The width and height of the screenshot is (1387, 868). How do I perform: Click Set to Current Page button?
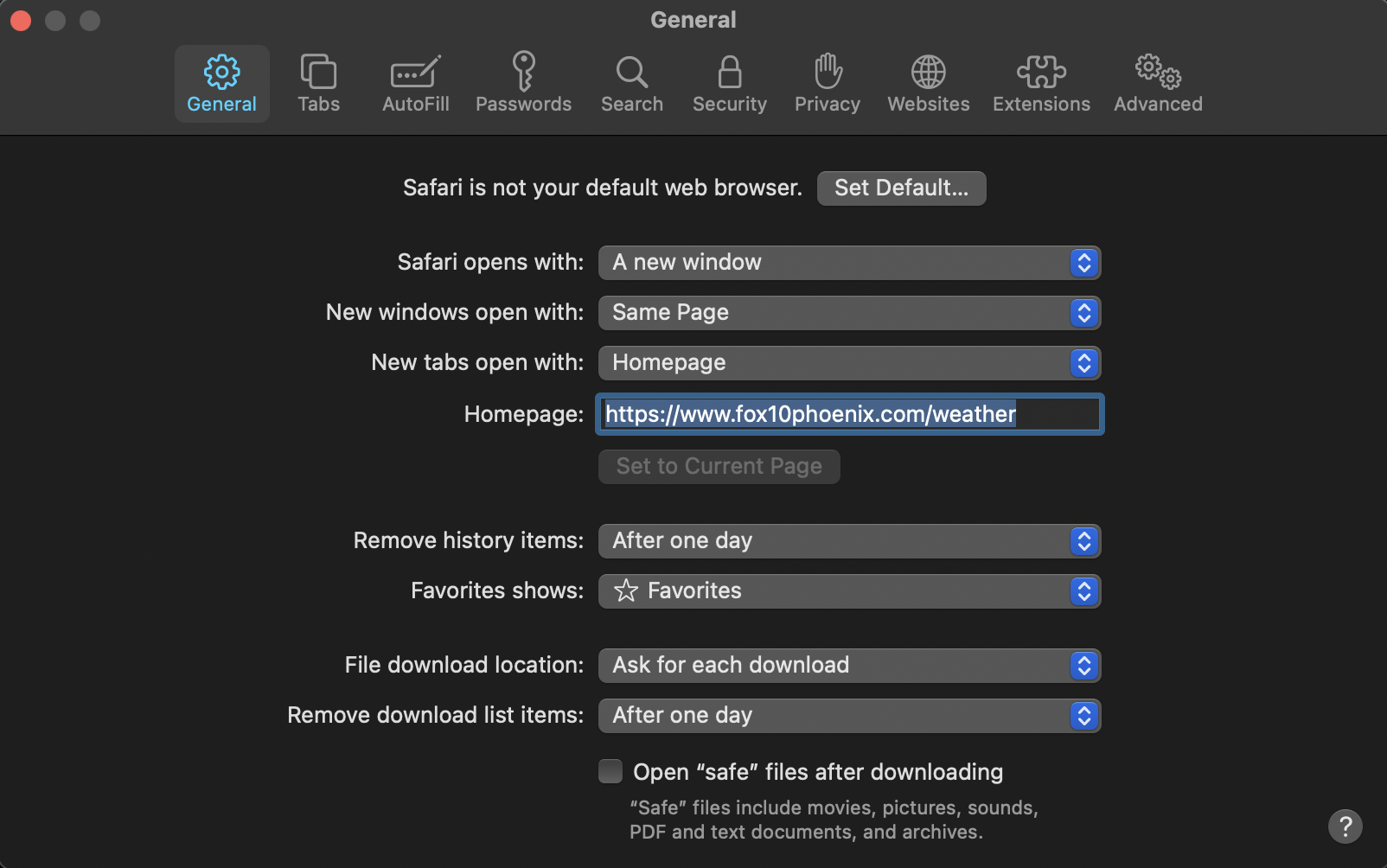[719, 467]
